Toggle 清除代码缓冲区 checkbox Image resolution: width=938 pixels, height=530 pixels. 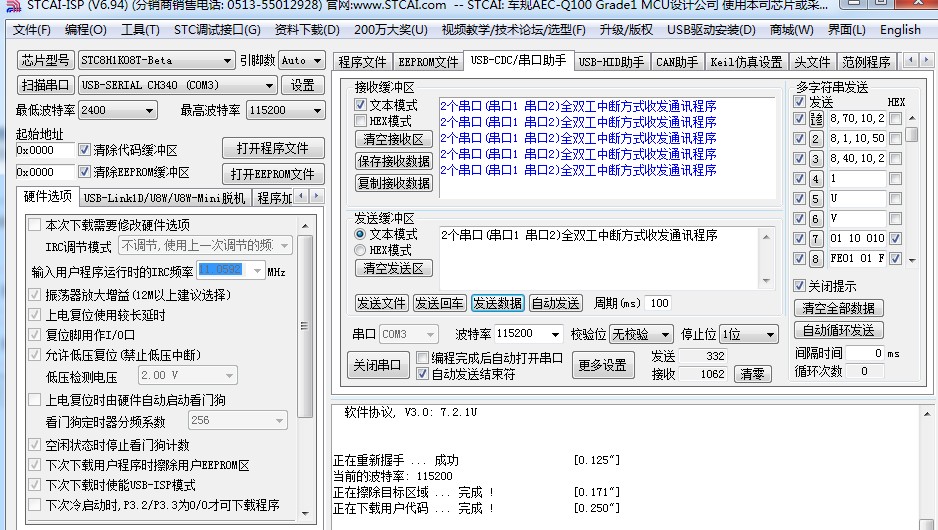pos(84,150)
